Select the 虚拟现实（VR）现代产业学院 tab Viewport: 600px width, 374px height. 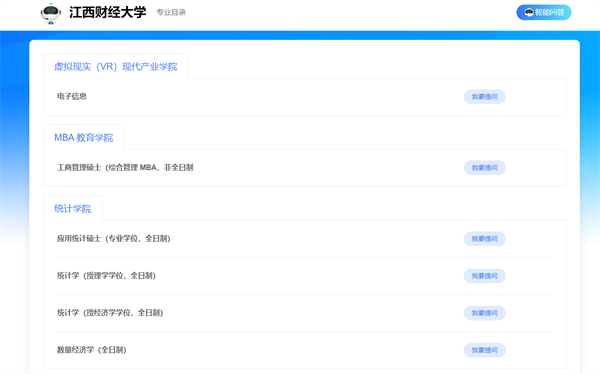pos(116,67)
